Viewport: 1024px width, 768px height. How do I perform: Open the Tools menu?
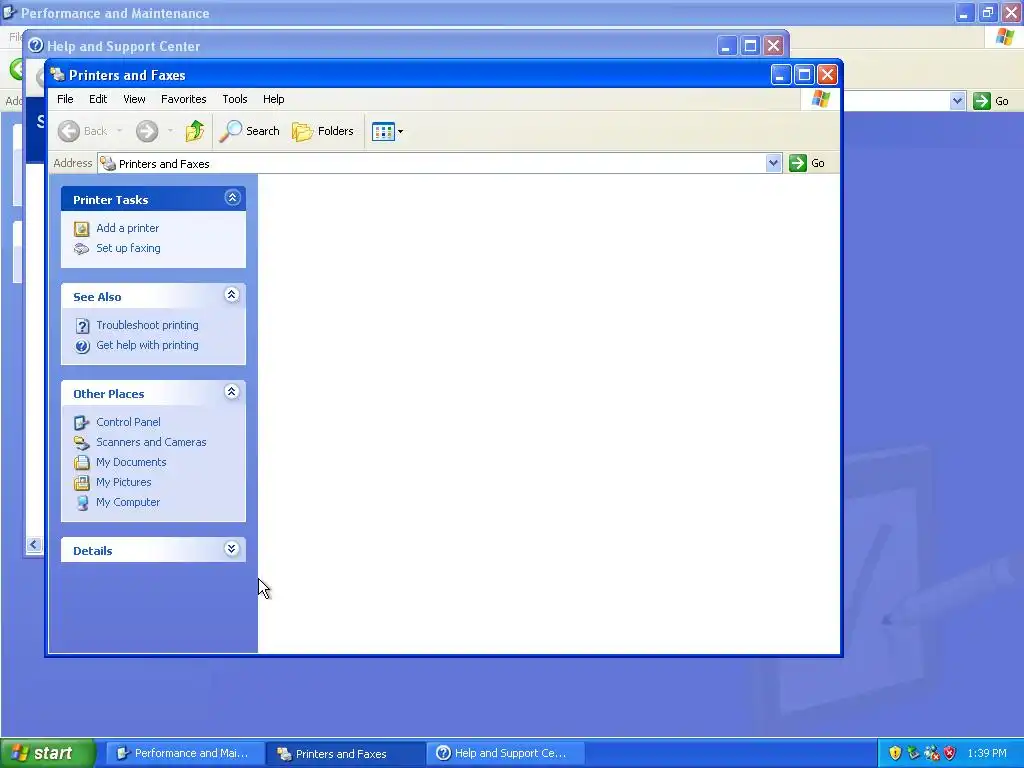(234, 99)
